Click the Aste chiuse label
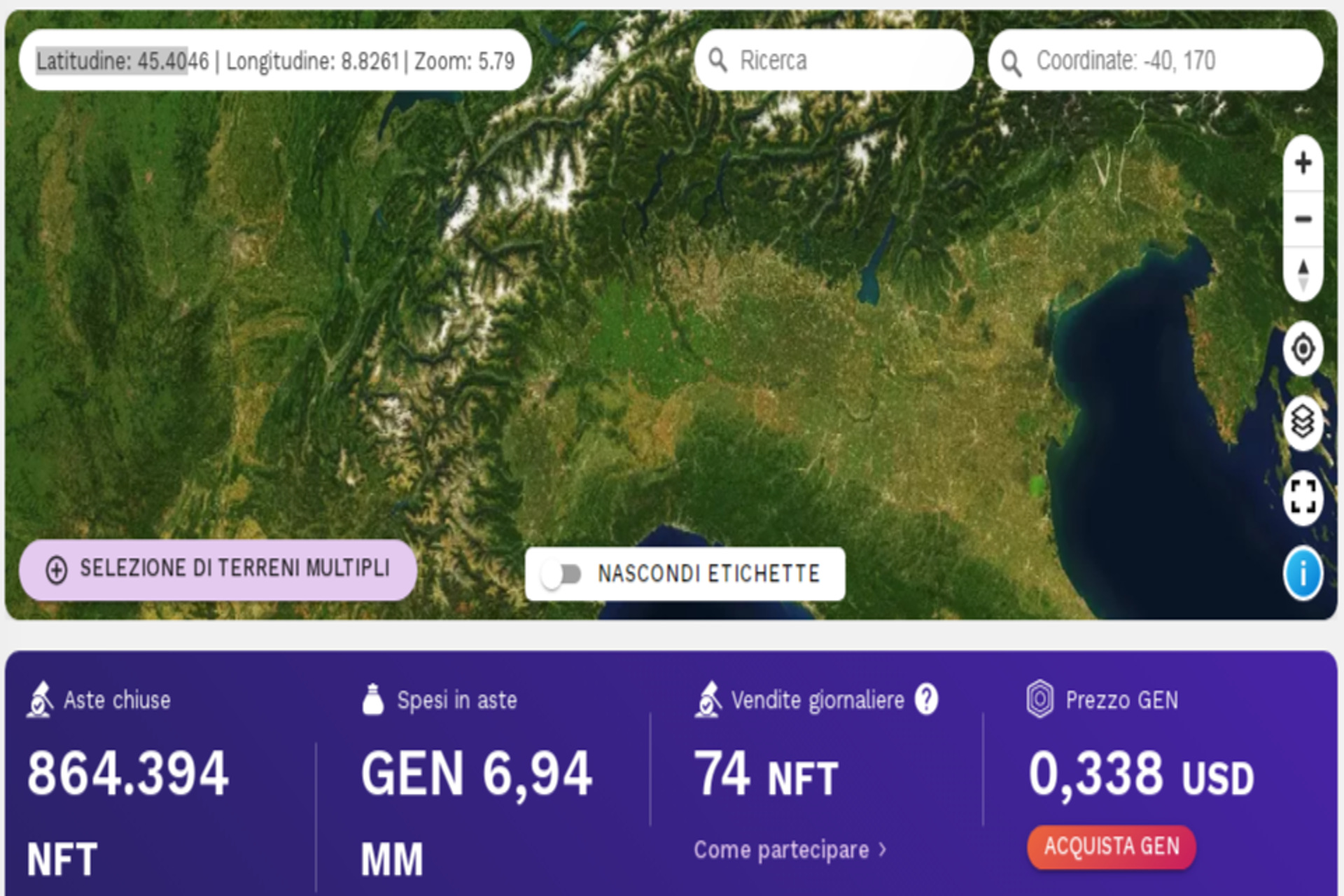Screen dimensions: 1344x896 pos(117,700)
